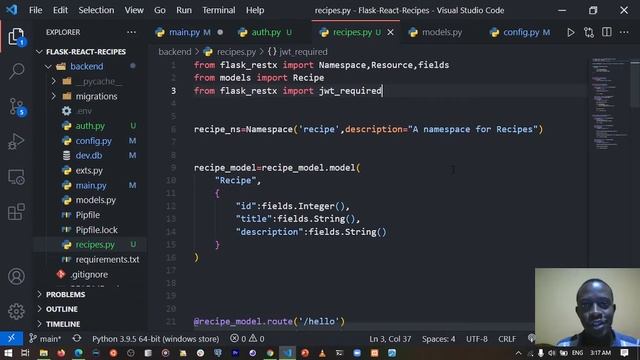The height and width of the screenshot is (360, 640).
Task: Change end of line sequence CRLF
Action: (507, 339)
